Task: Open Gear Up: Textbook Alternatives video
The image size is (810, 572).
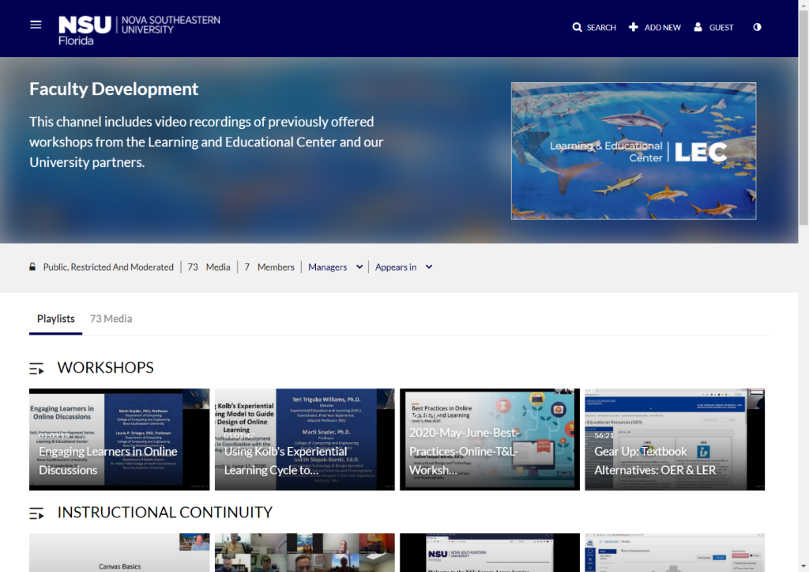Action: click(675, 439)
